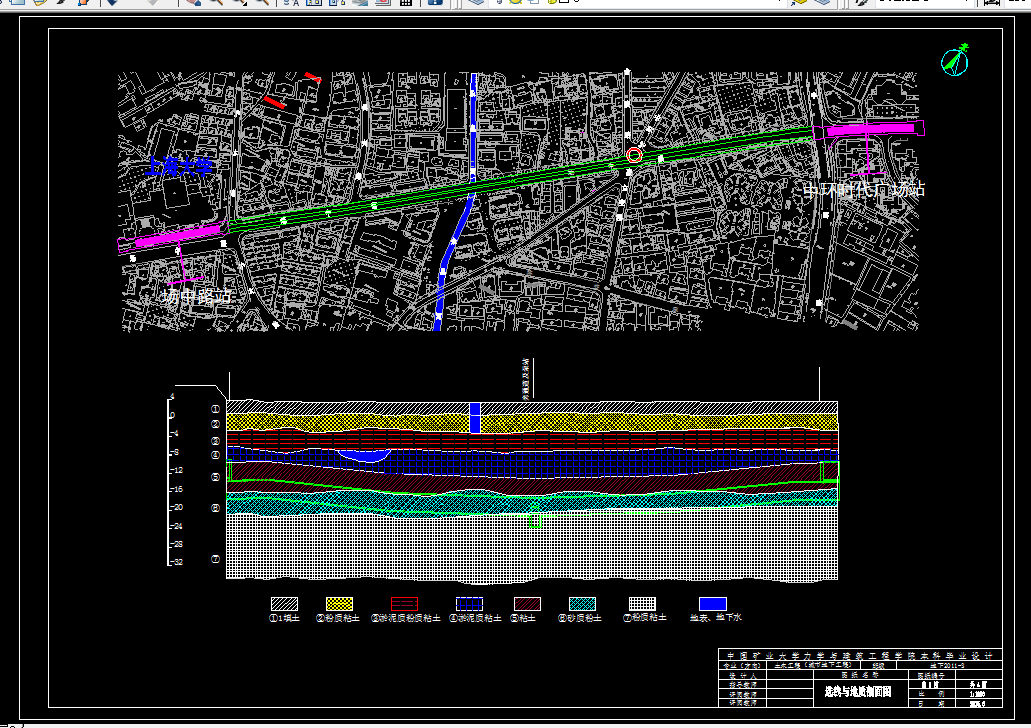
Task: Click the blue 上海大学 label on map
Action: point(179,167)
